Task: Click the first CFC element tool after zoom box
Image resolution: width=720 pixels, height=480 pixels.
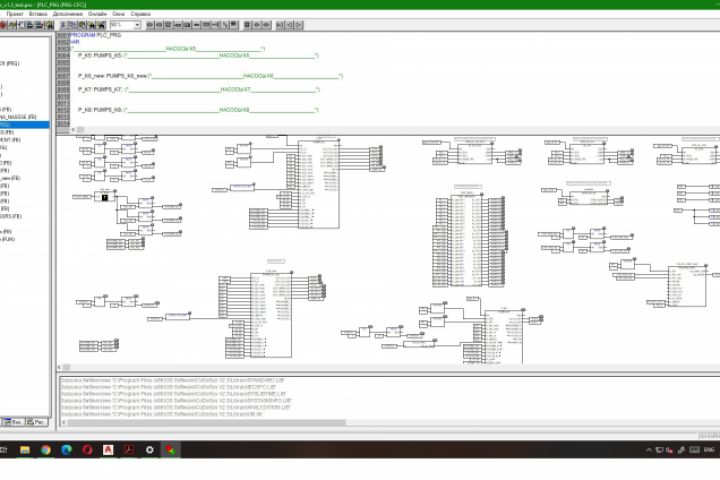Action: click(x=150, y=25)
